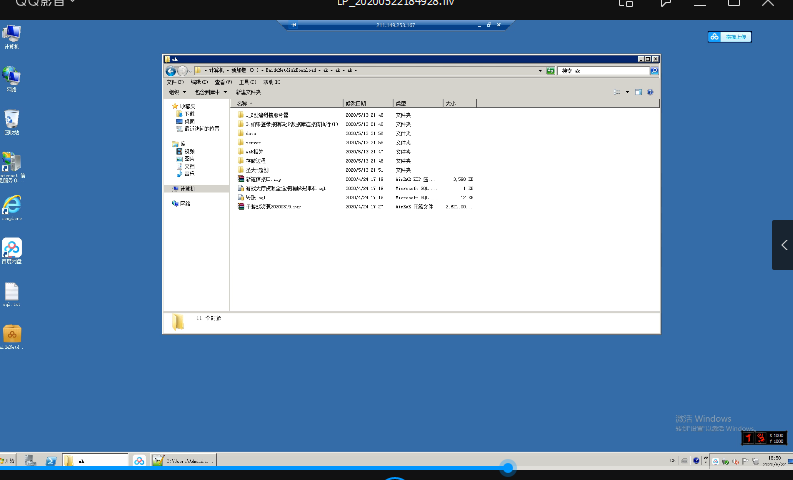Click the Explorer search input field
This screenshot has width=793, height=480.
pyautogui.click(x=603, y=71)
